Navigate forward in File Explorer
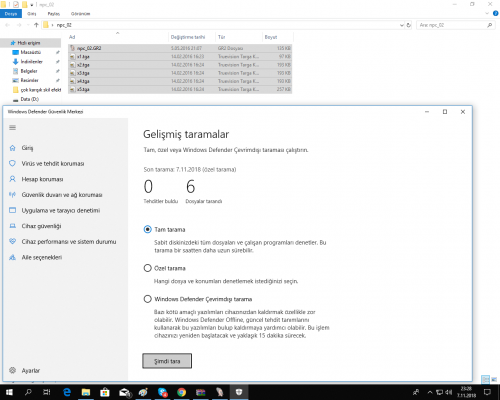 pos(19,25)
